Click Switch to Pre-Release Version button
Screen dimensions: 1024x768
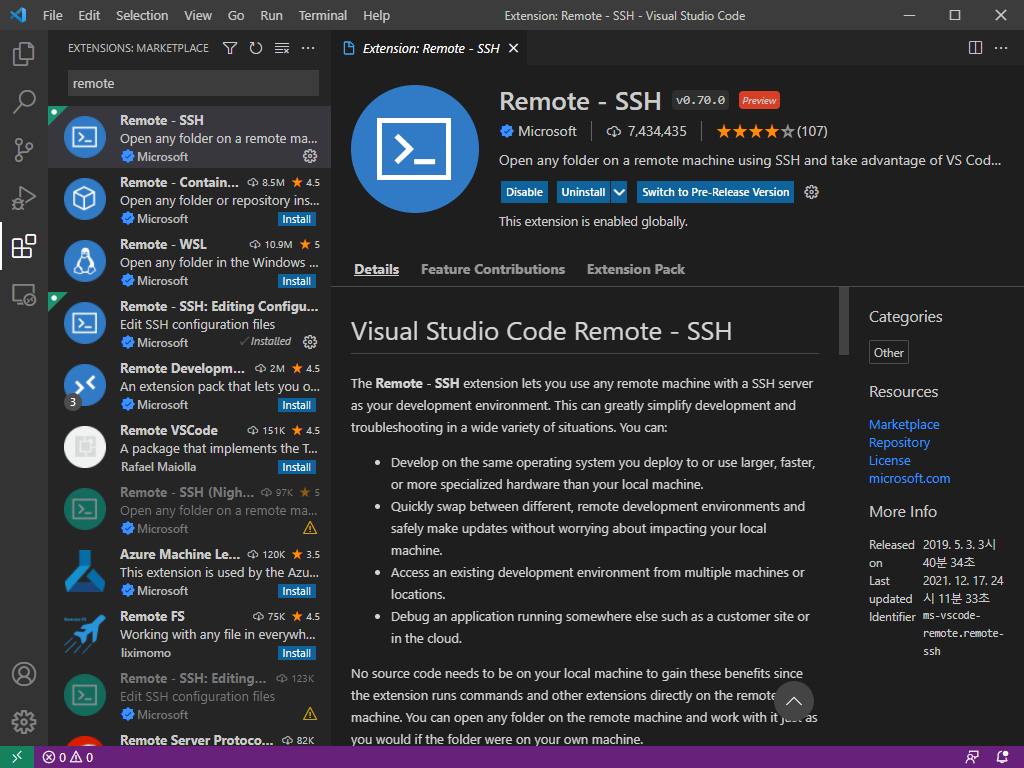click(x=715, y=192)
